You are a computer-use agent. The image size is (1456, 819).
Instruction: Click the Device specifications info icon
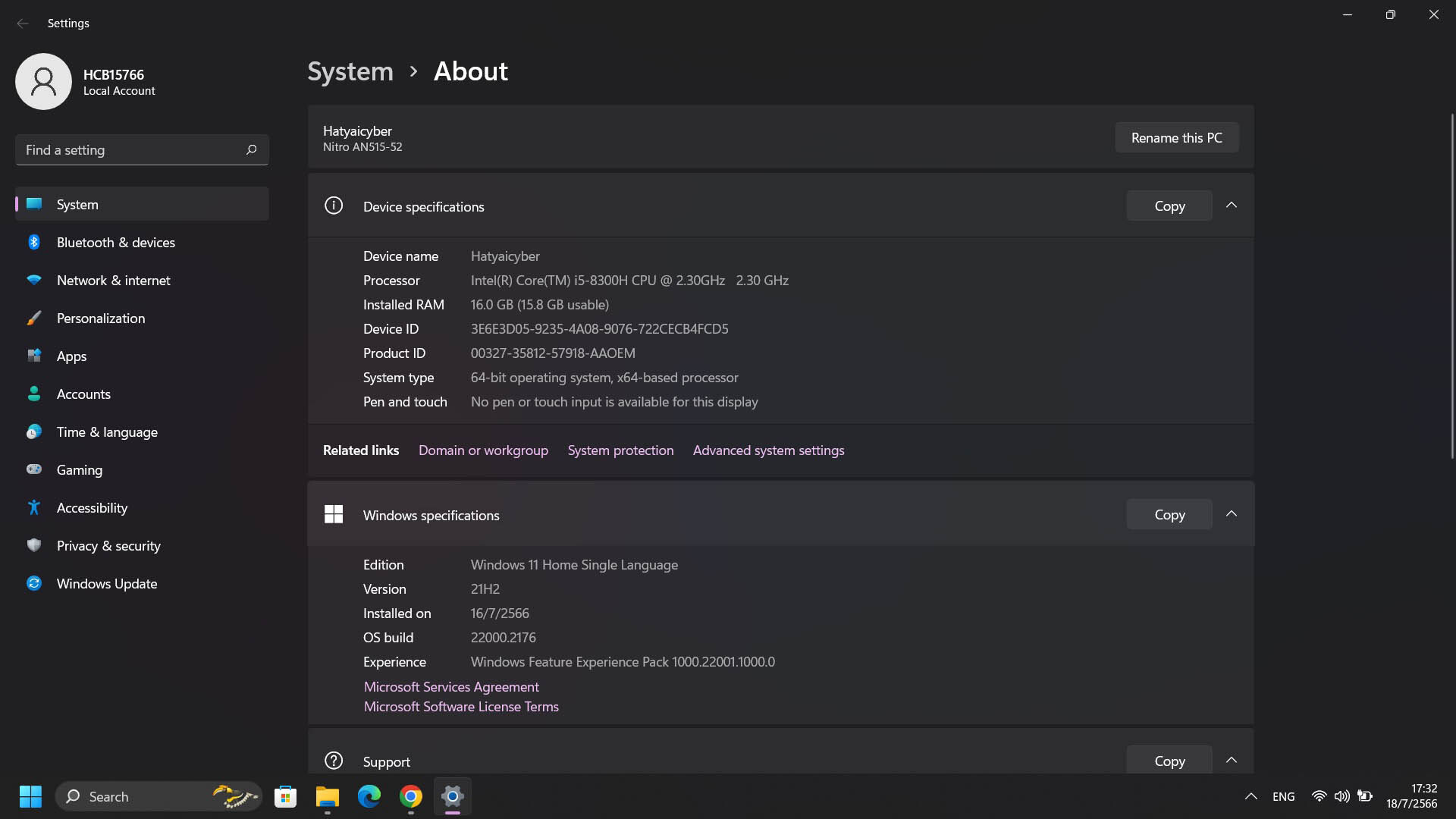[334, 206]
